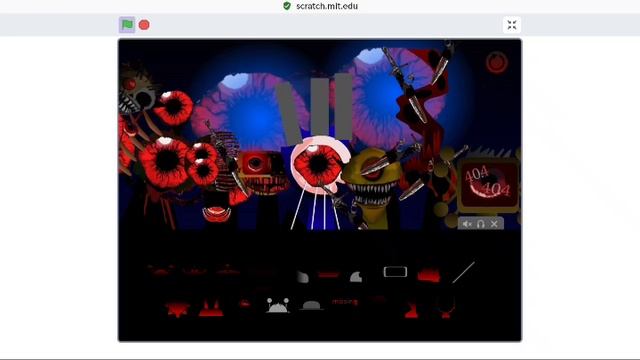Click the 404 television character
The image size is (640, 360).
pyautogui.click(x=488, y=184)
